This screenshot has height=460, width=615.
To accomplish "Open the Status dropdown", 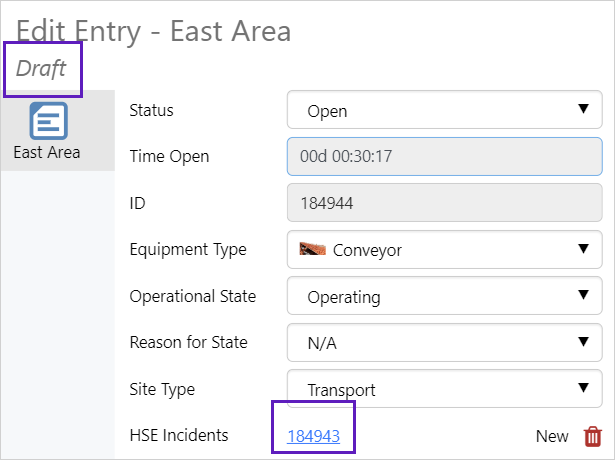I will 444,110.
